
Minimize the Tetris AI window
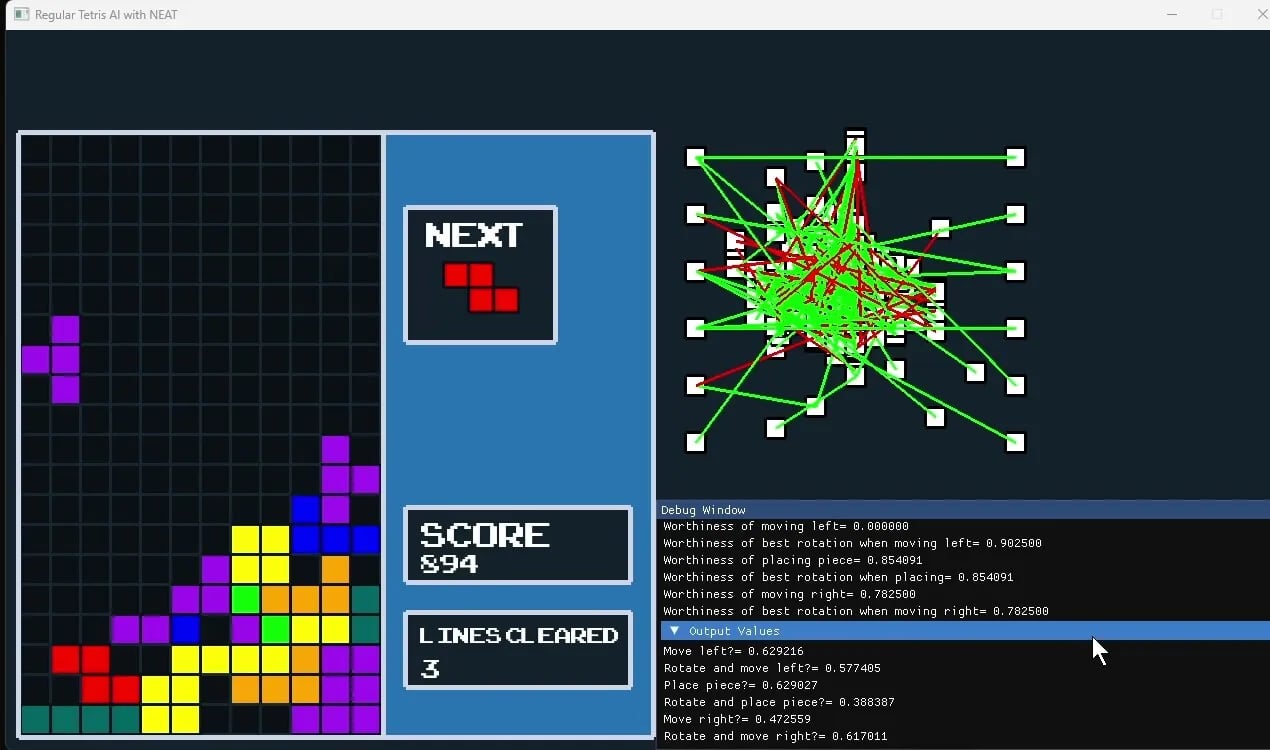pyautogui.click(x=1172, y=14)
